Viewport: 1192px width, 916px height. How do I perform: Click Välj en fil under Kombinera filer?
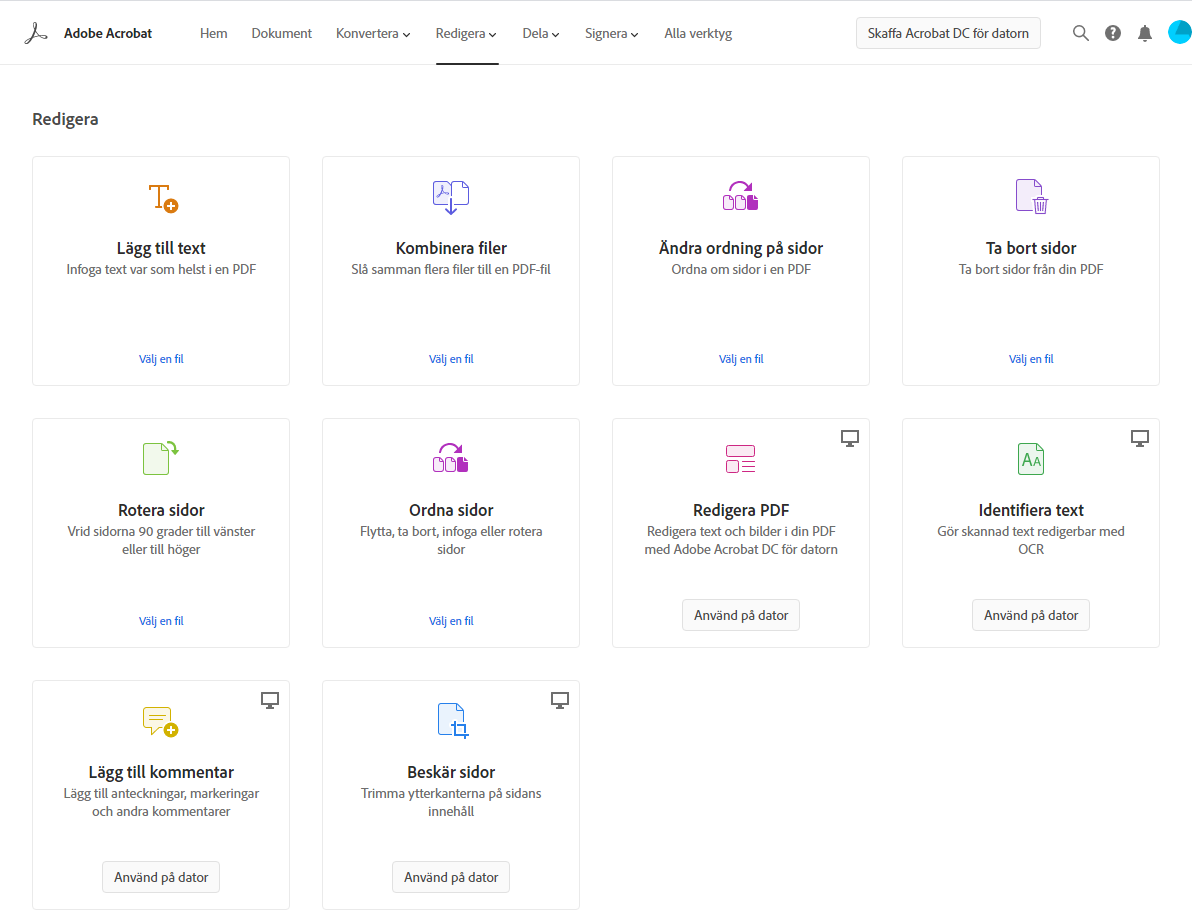click(x=451, y=359)
